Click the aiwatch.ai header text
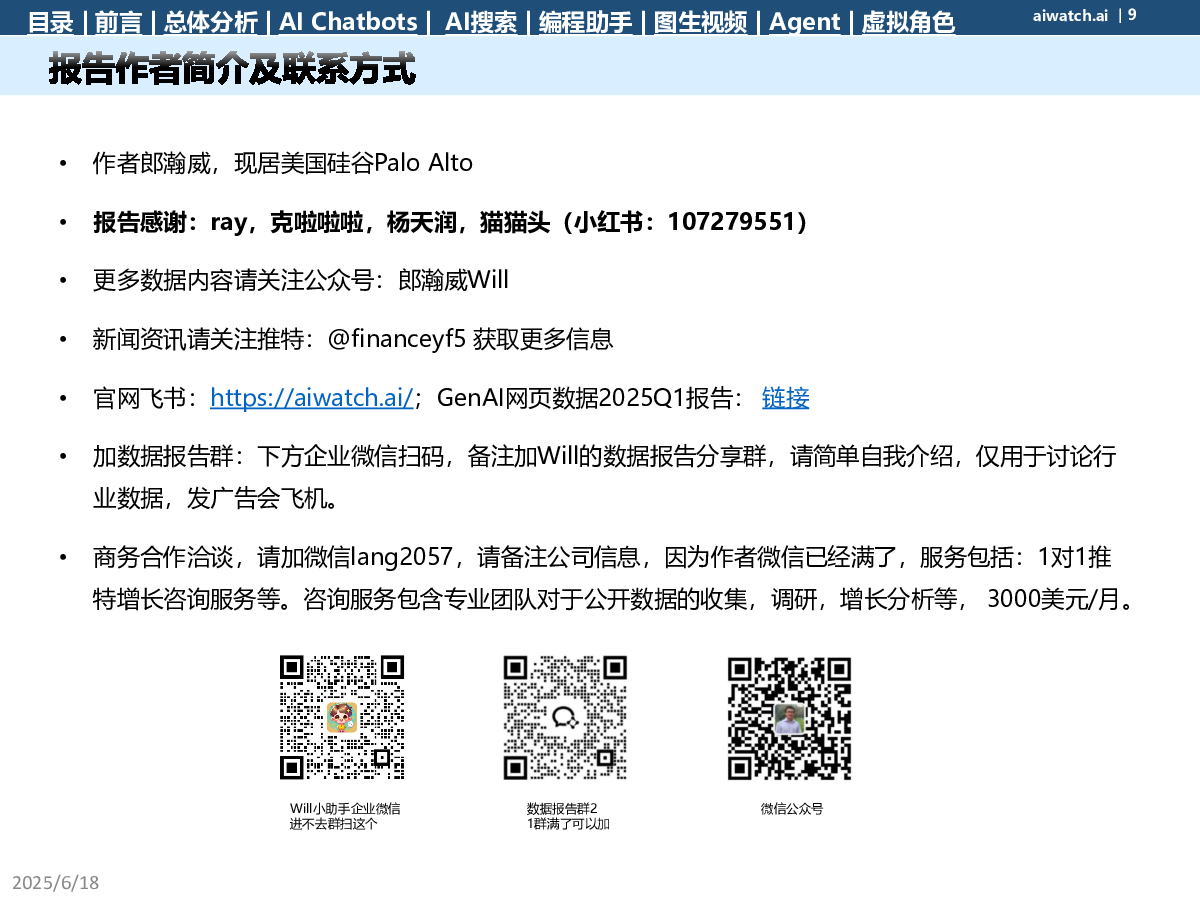 click(1070, 15)
